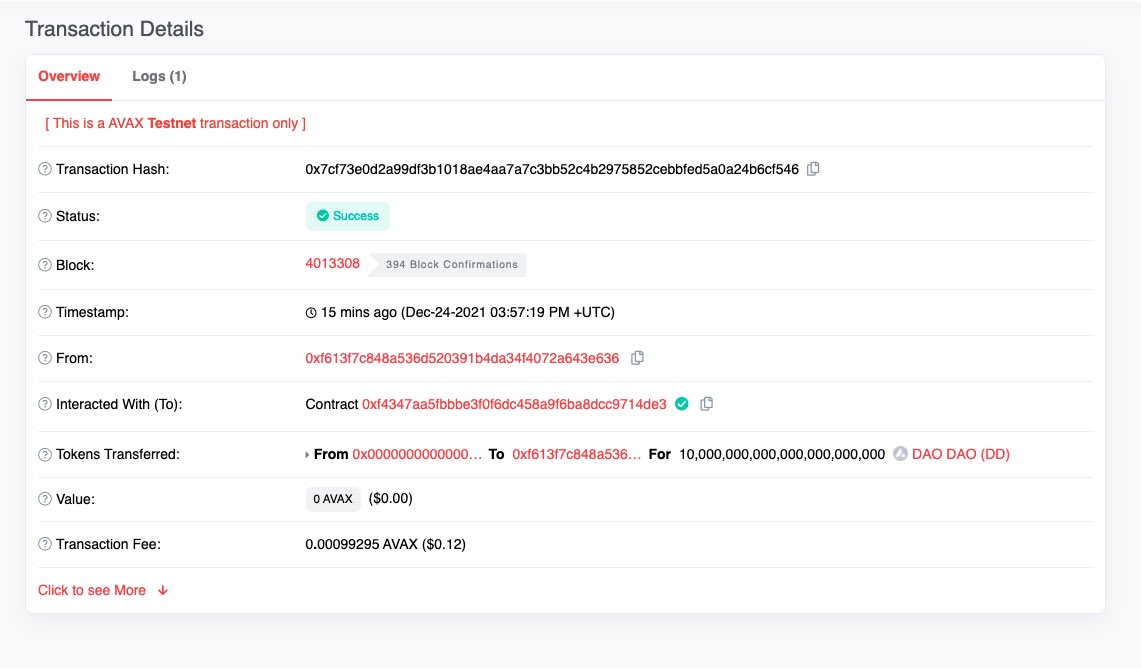Open token sender 0x0000000000000... link
1141x668 pixels.
[x=417, y=454]
